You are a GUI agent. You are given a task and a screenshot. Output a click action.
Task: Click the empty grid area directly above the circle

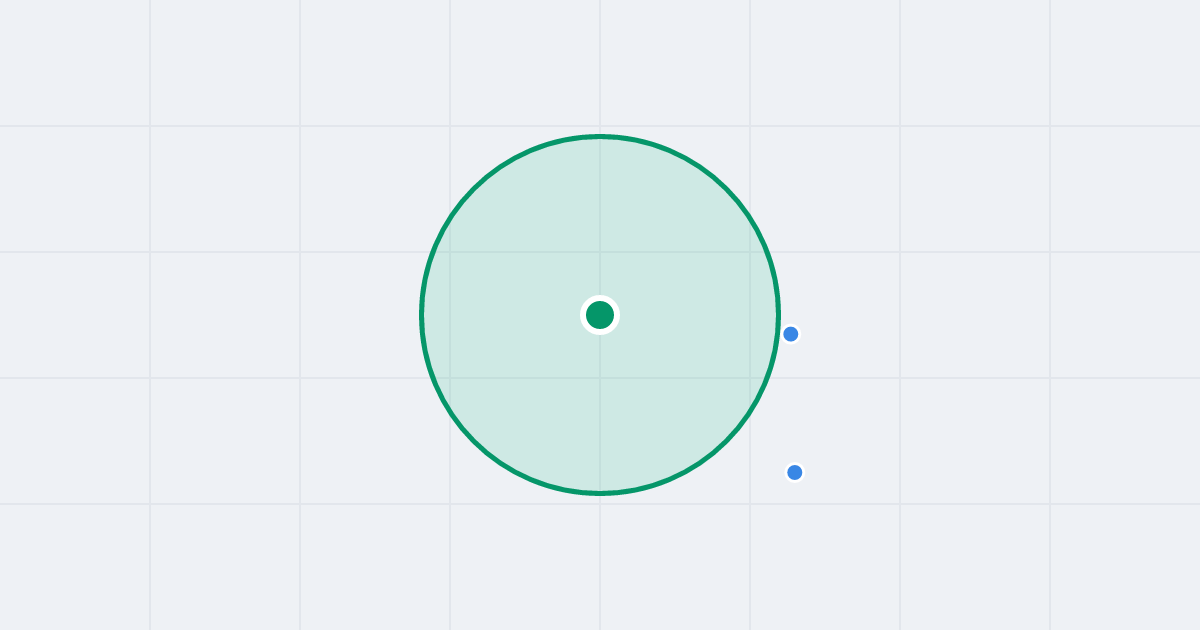[x=600, y=65]
